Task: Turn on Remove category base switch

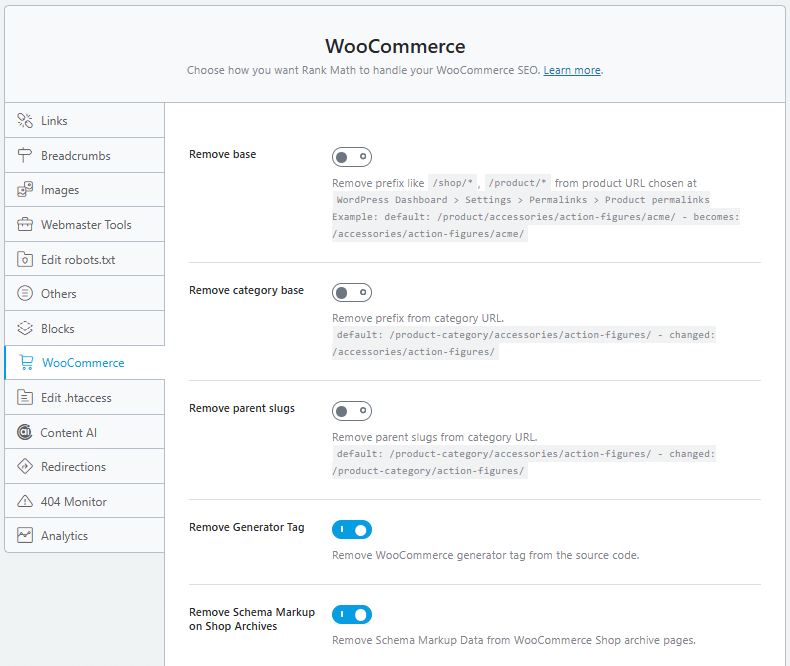Action: point(352,293)
